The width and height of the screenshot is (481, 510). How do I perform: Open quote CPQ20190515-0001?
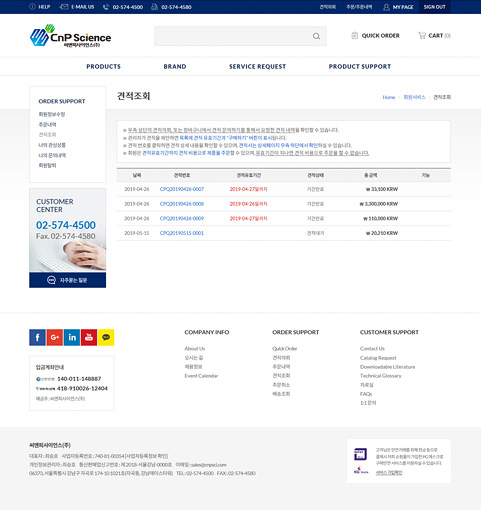182,233
